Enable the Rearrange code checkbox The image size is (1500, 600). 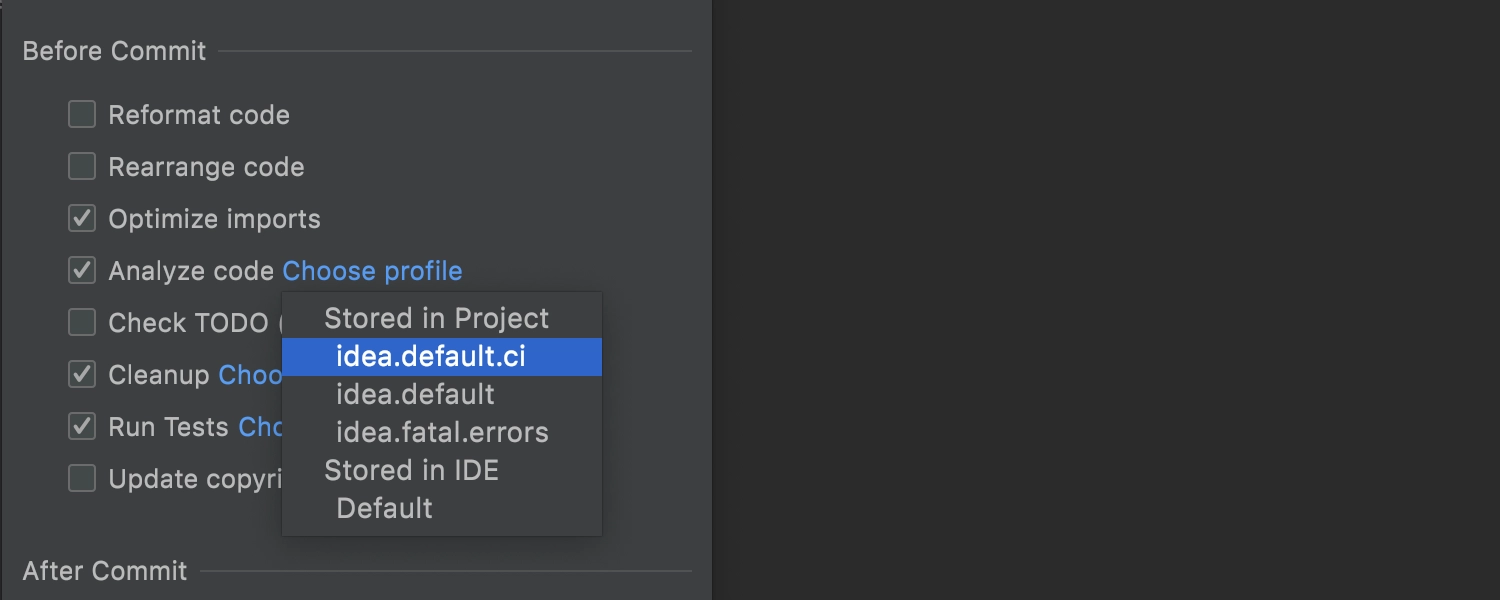point(82,167)
